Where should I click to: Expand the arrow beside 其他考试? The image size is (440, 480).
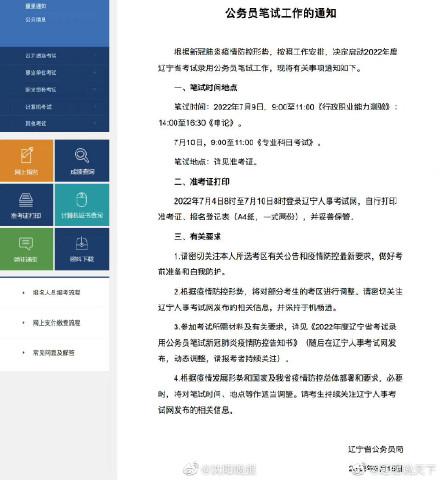95,123
